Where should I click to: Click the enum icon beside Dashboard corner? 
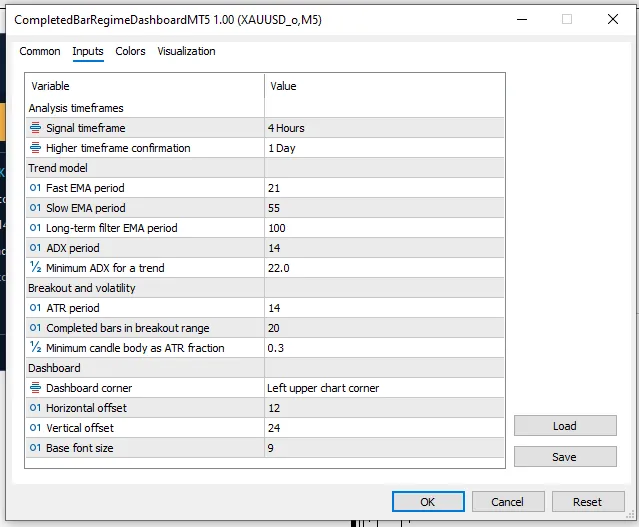coord(35,388)
